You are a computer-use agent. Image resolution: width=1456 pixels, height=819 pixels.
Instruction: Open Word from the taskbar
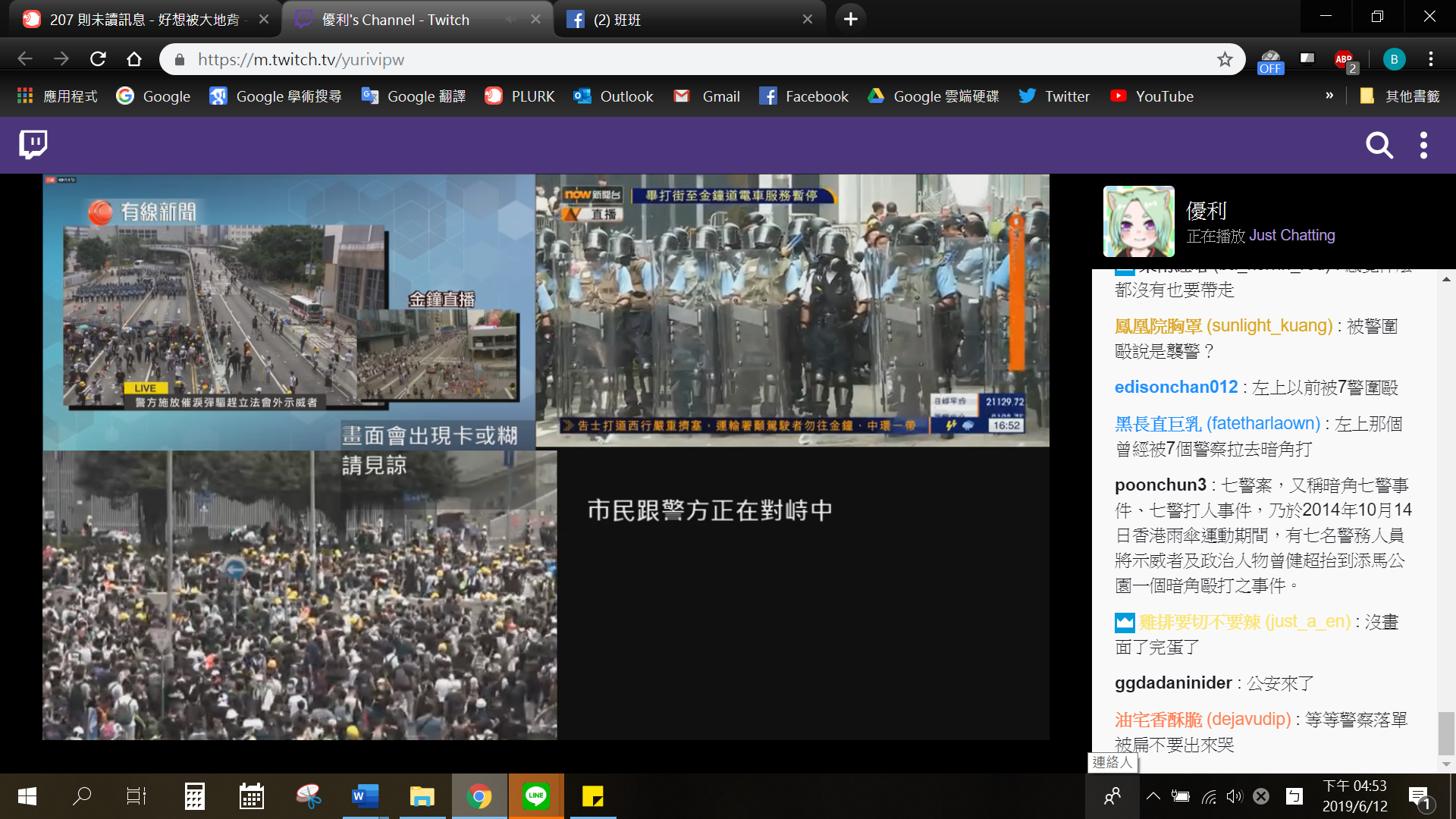pyautogui.click(x=365, y=796)
